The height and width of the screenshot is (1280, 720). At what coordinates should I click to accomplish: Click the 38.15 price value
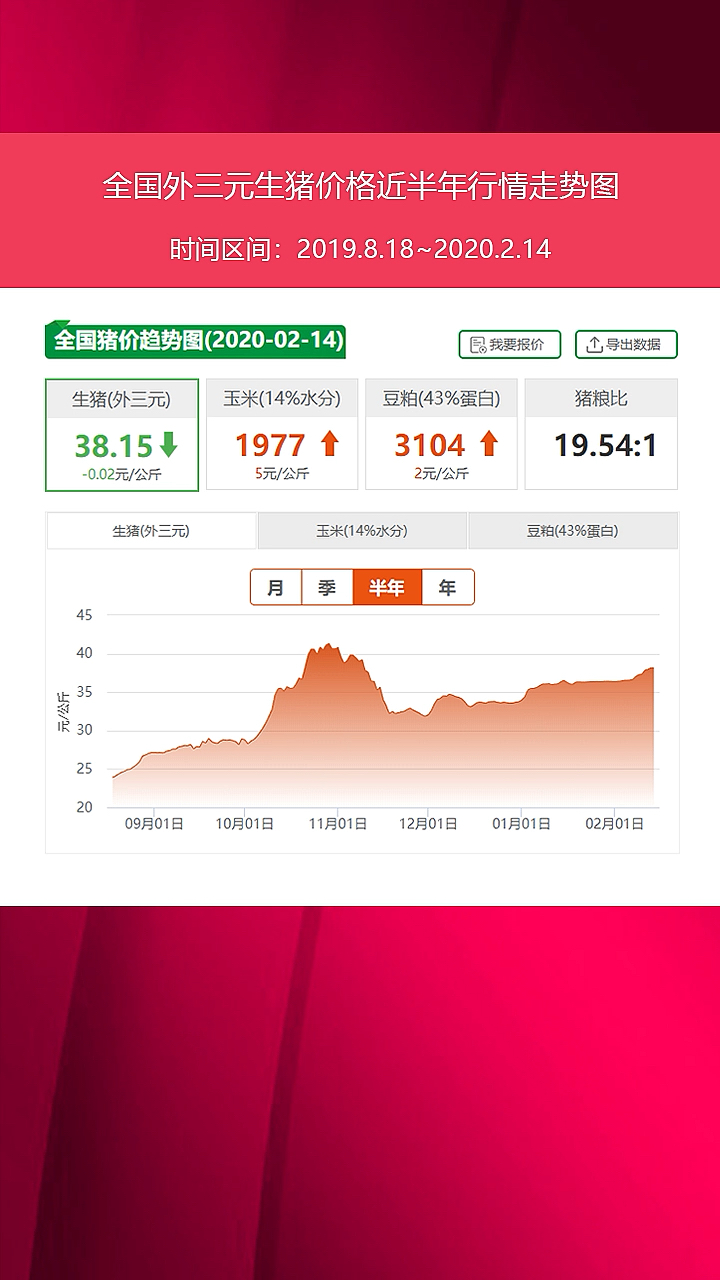113,445
